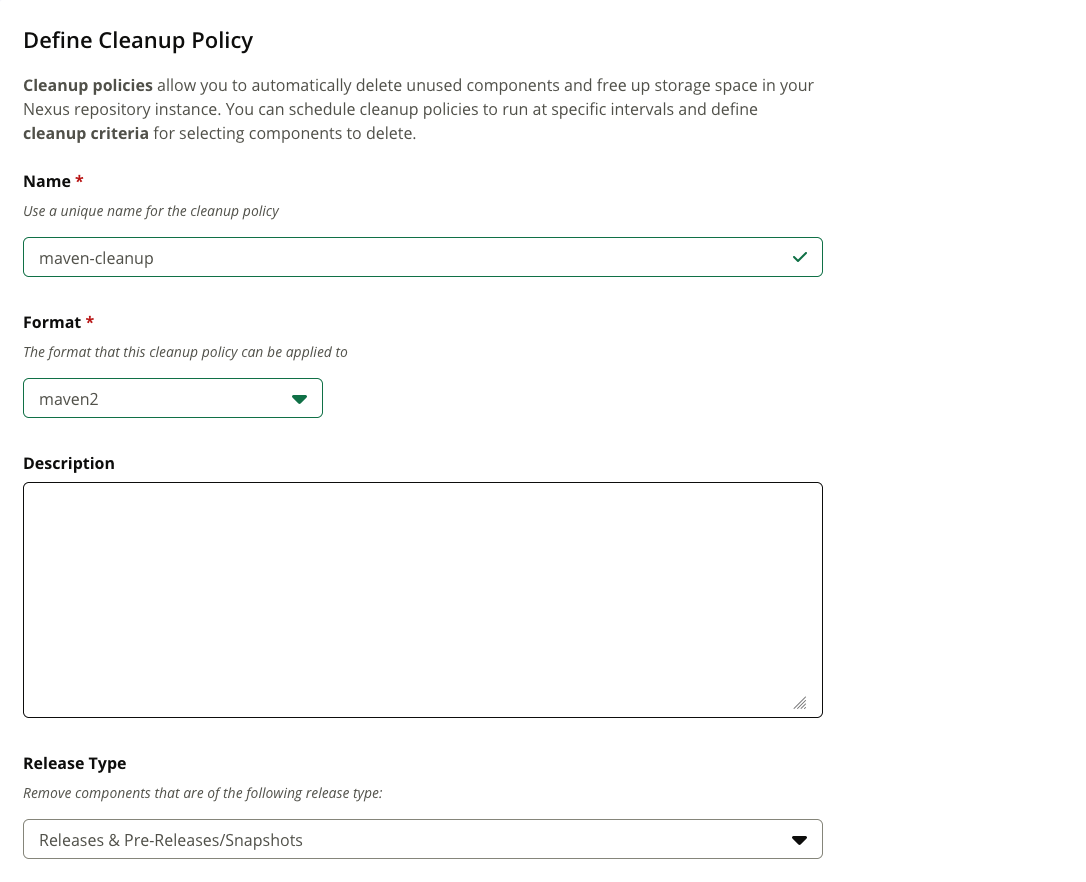The width and height of the screenshot is (1086, 882).
Task: Click the Format field label
Action: click(x=52, y=322)
